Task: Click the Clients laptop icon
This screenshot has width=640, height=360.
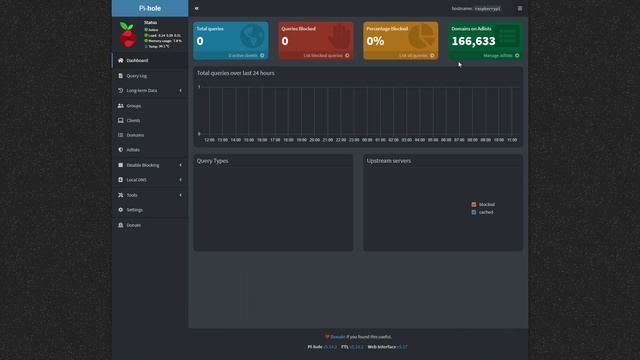Action: tap(120, 120)
